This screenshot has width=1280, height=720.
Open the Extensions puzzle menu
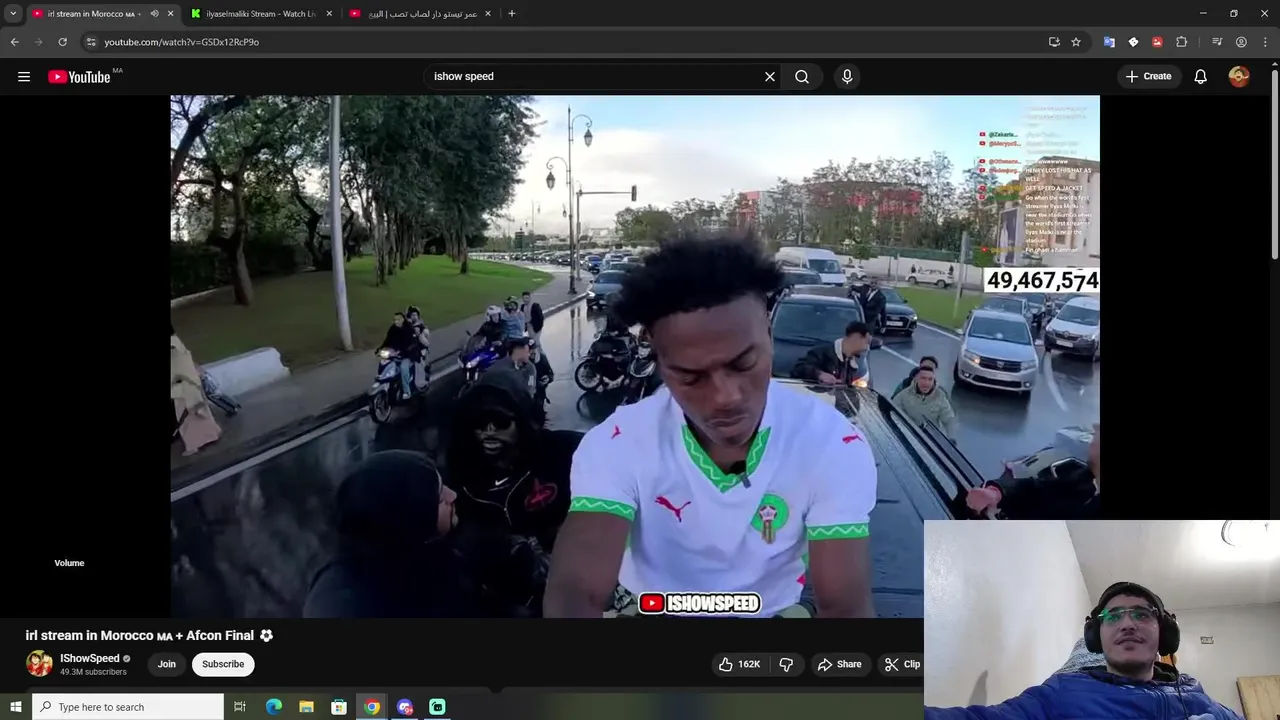click(1181, 42)
